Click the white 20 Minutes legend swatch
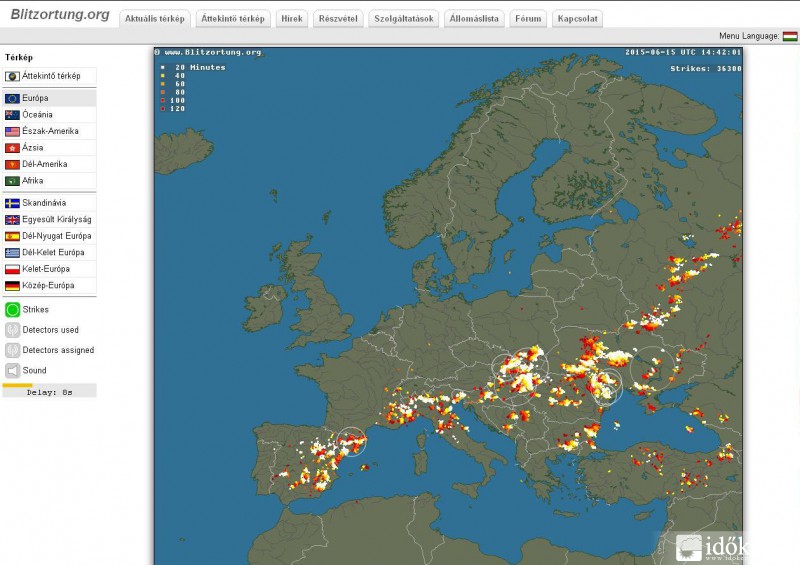Image resolution: width=800 pixels, height=565 pixels. click(x=163, y=67)
